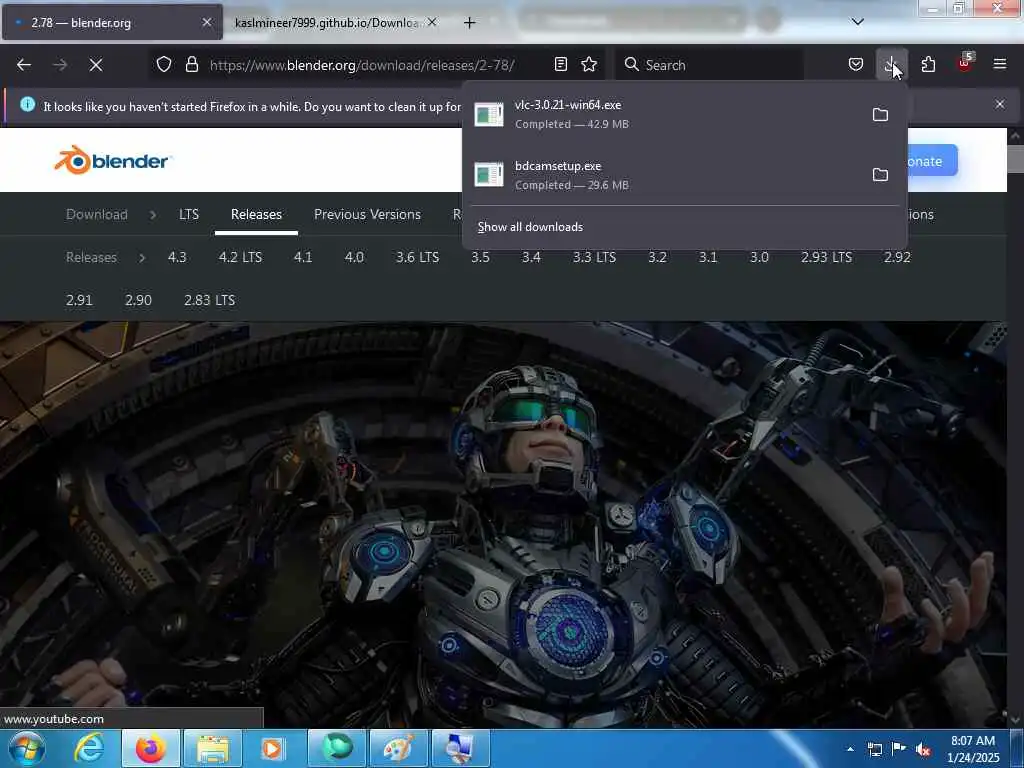Launch Internet Explorer from taskbar
The height and width of the screenshot is (768, 1024).
tap(89, 748)
